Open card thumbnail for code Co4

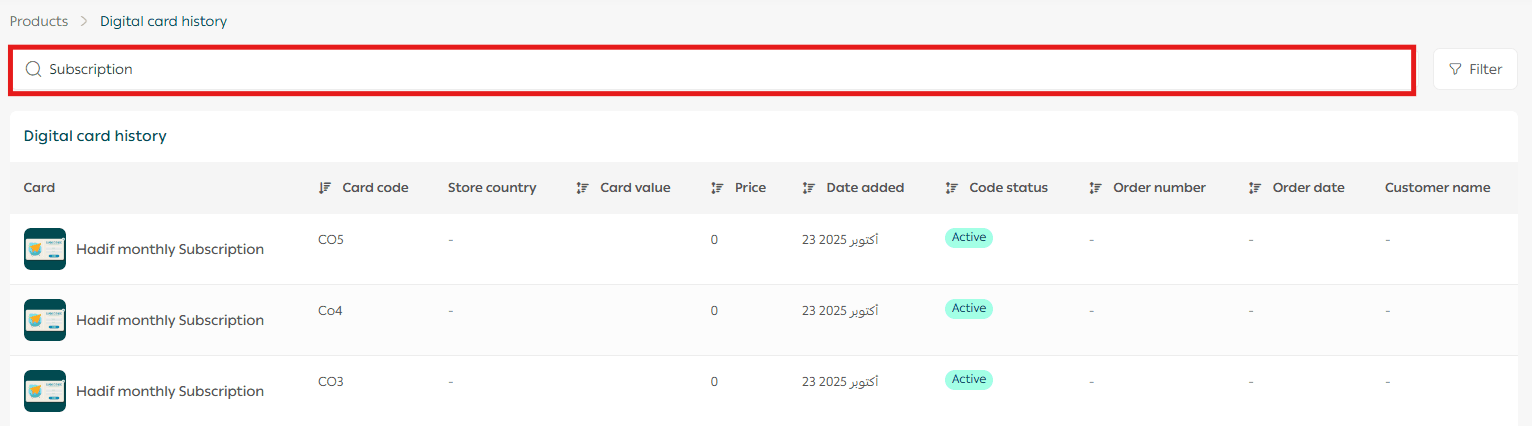tap(45, 320)
